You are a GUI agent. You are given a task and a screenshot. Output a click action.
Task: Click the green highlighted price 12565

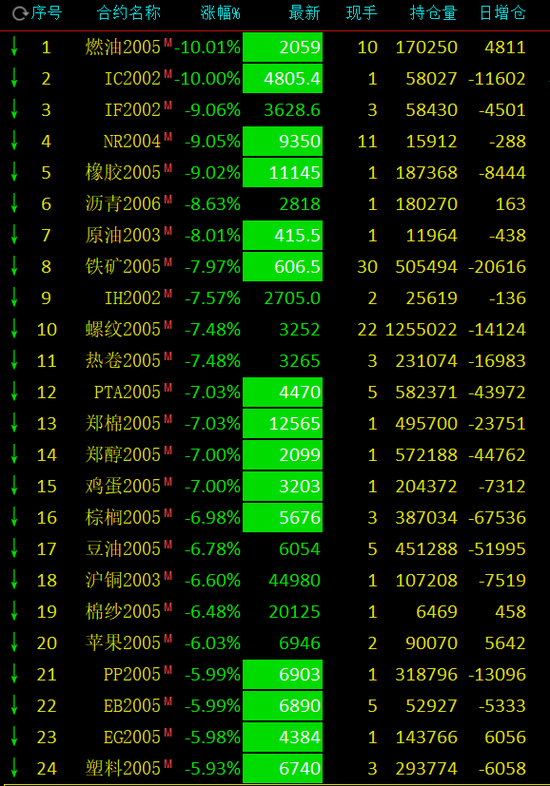tap(283, 424)
